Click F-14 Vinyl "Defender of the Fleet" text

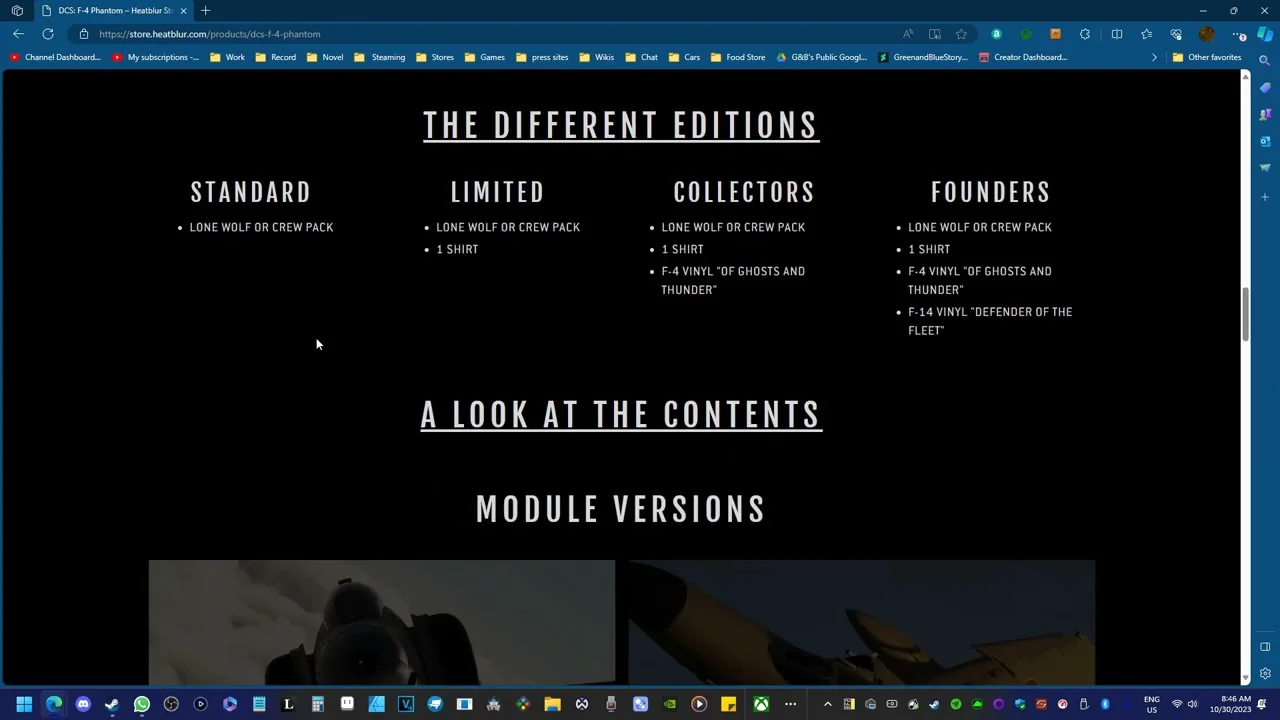[990, 321]
